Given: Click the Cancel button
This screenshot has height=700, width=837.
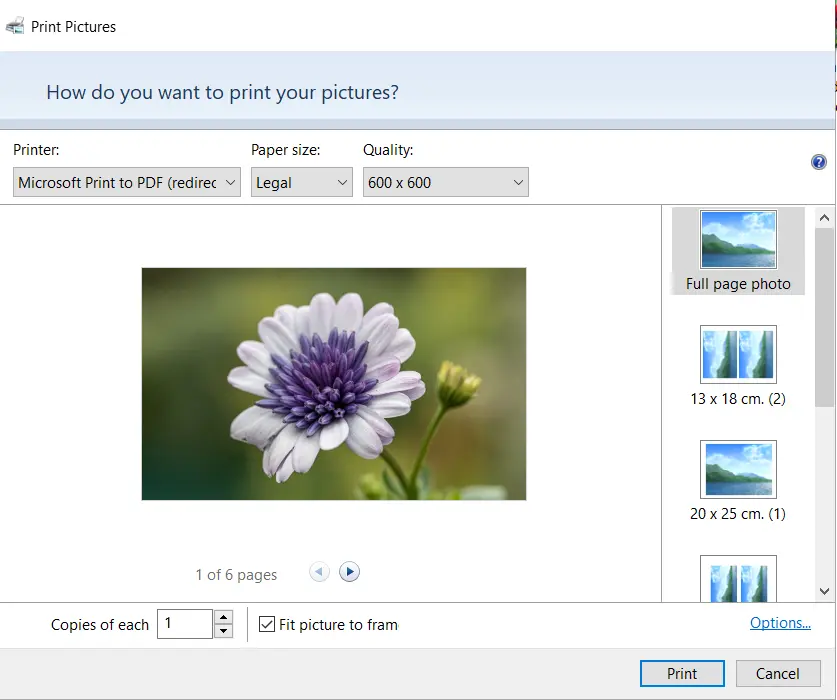Looking at the screenshot, I should tap(778, 673).
